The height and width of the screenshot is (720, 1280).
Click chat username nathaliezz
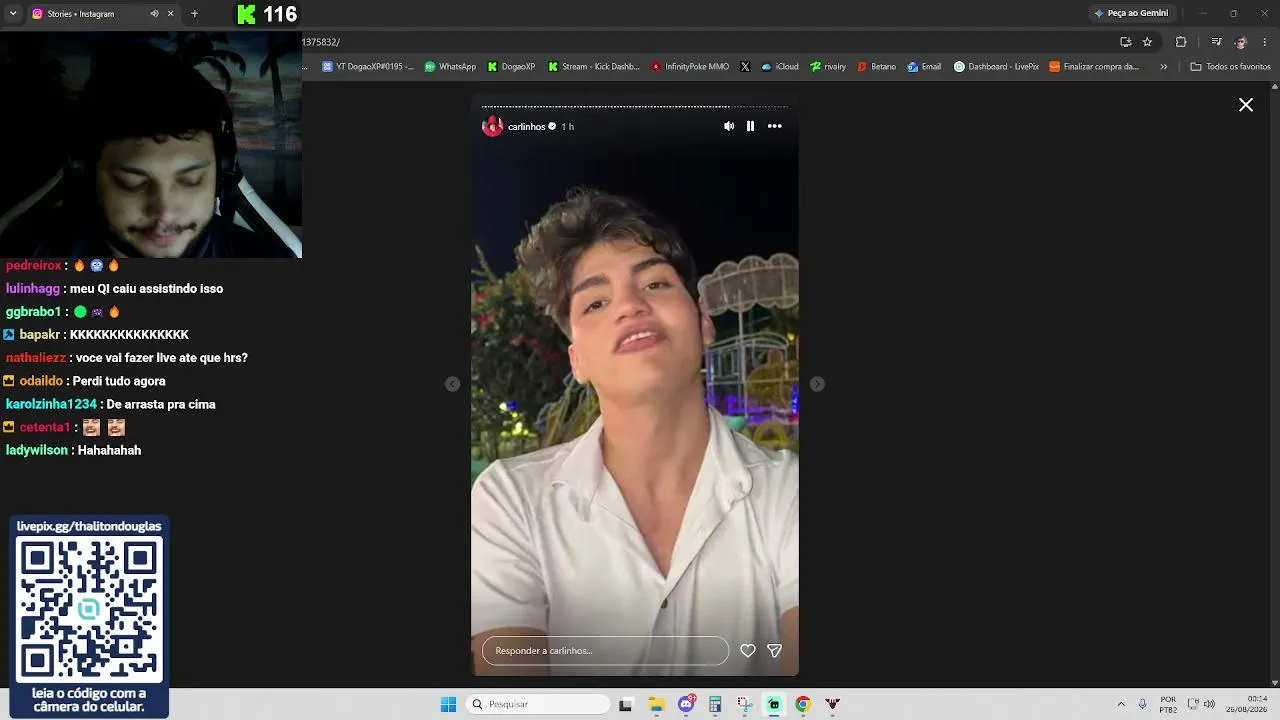click(36, 358)
